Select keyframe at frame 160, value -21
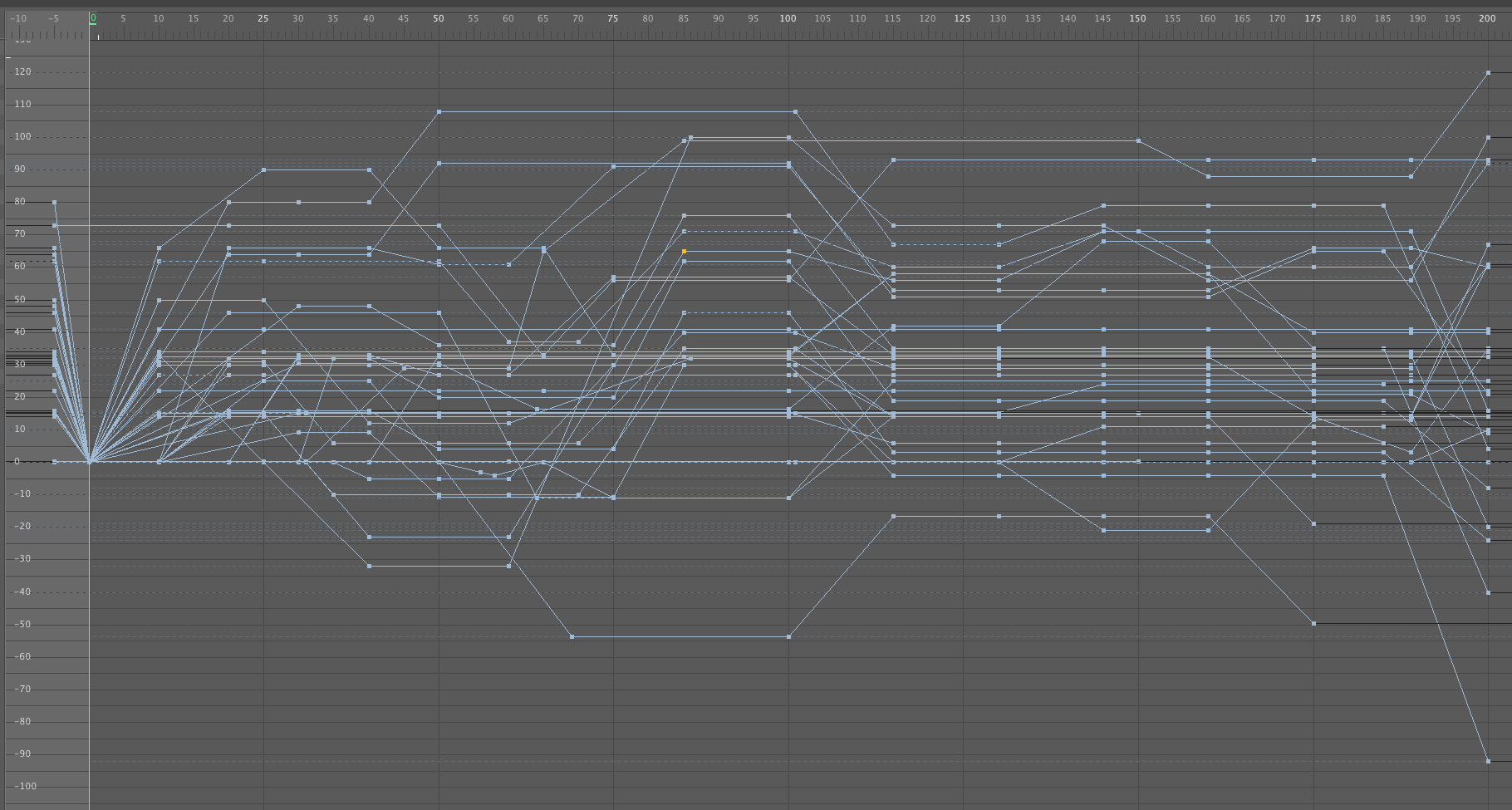 pyautogui.click(x=1208, y=530)
